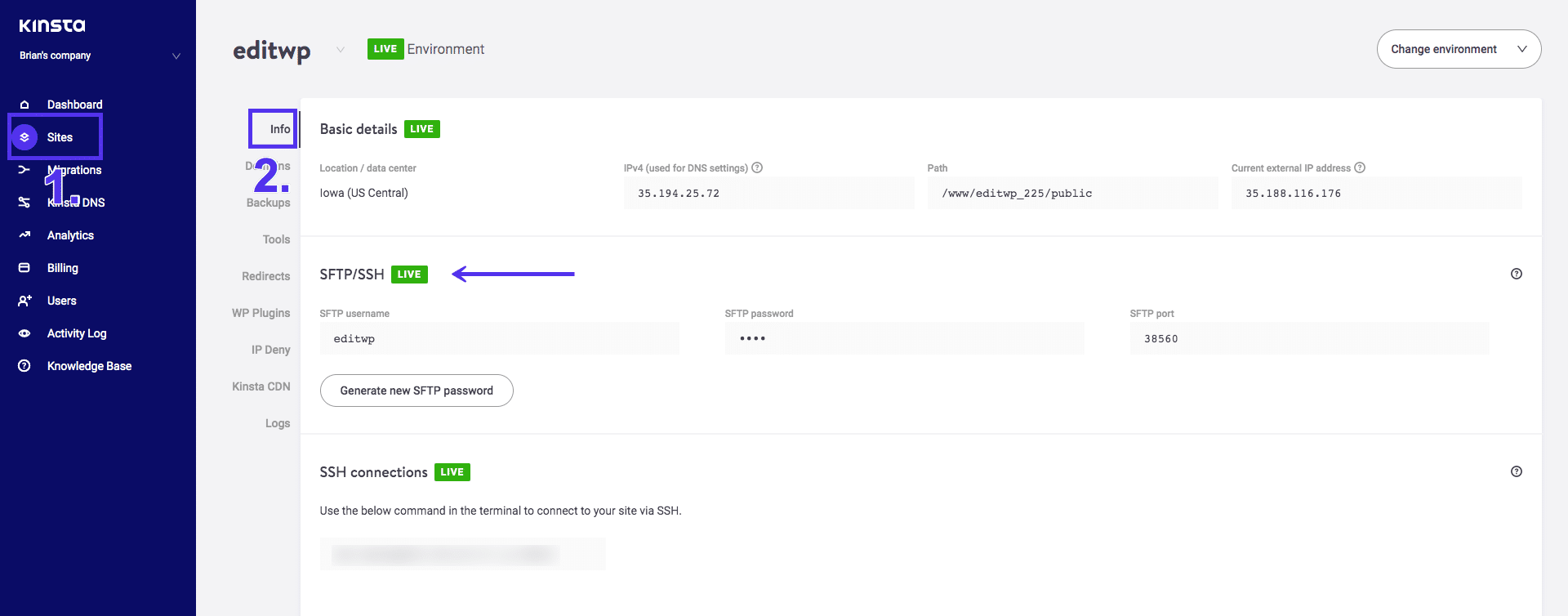
Task: Expand the Brian's company switcher chevron
Action: coord(176,56)
